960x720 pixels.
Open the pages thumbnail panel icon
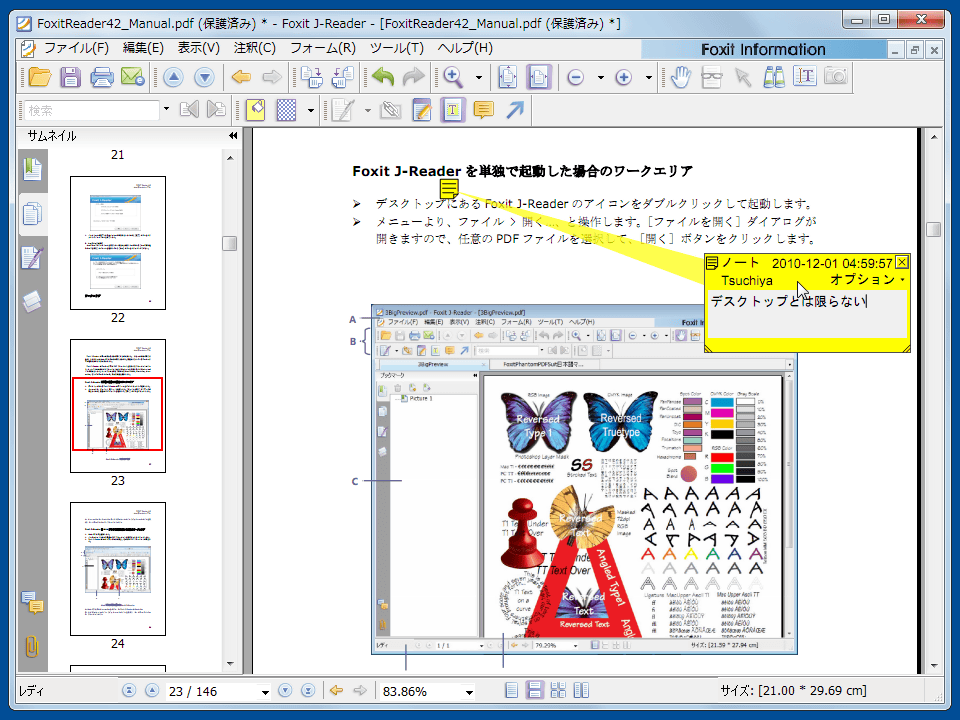point(32,214)
